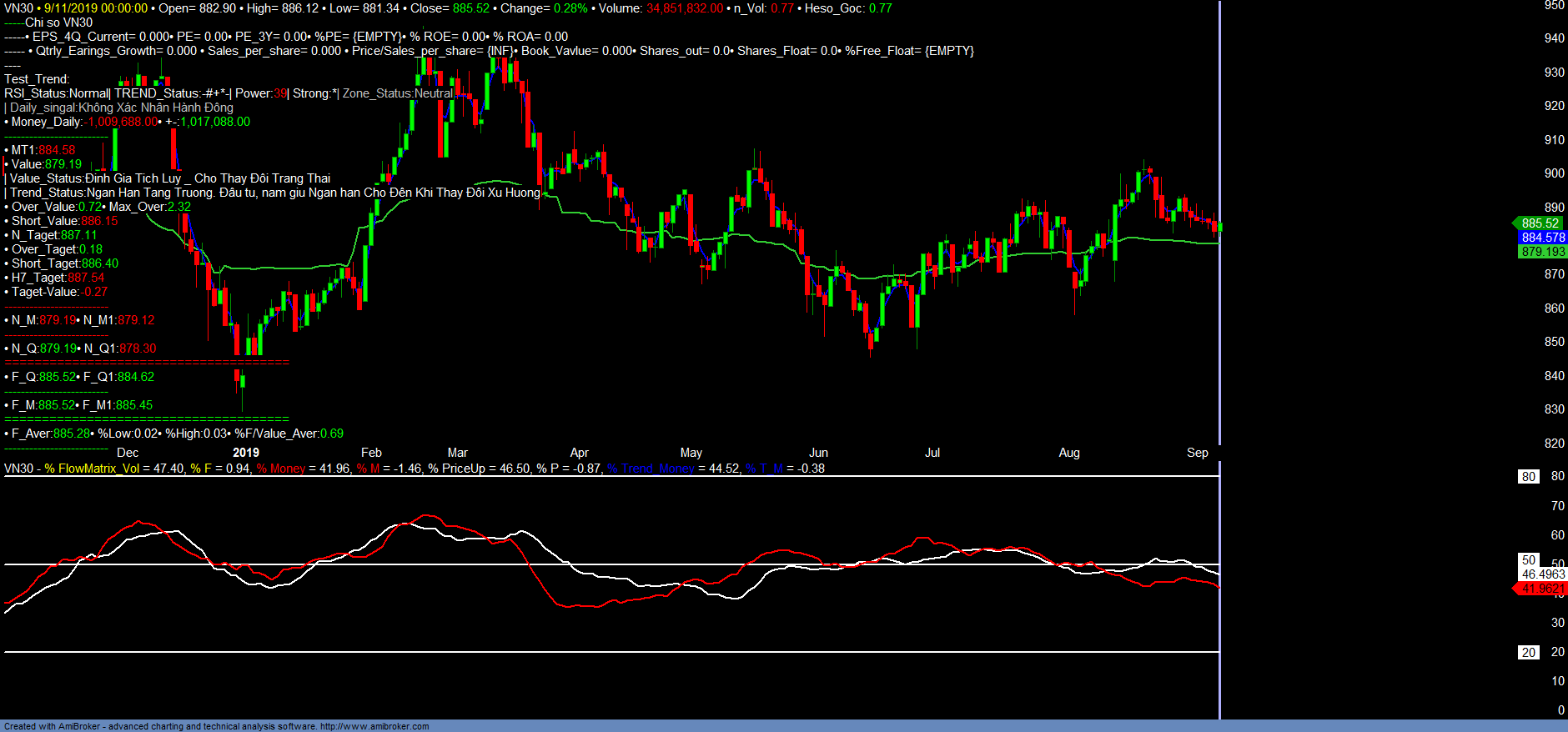Click the Mar label on time axis
This screenshot has height=732, width=1568.
pos(457,453)
